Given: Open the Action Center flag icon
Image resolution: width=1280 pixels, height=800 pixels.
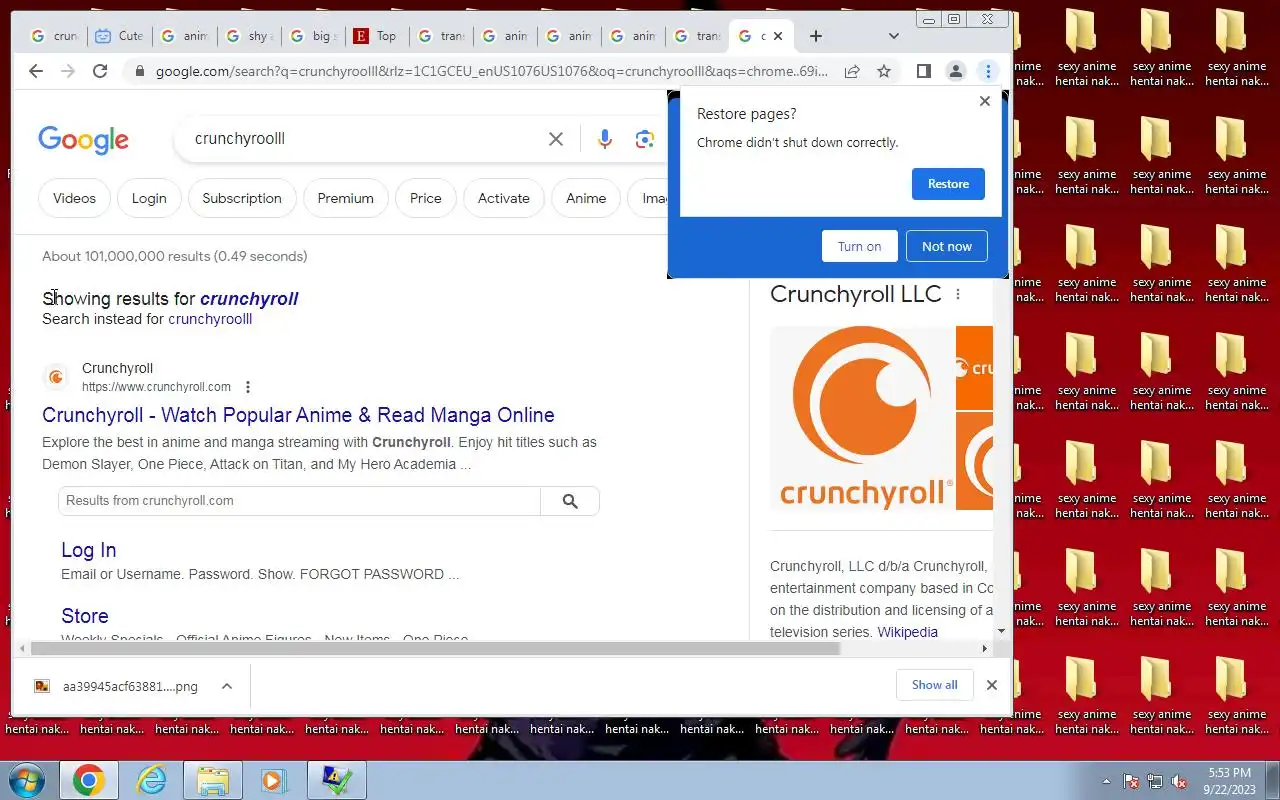Looking at the screenshot, I should [1131, 781].
